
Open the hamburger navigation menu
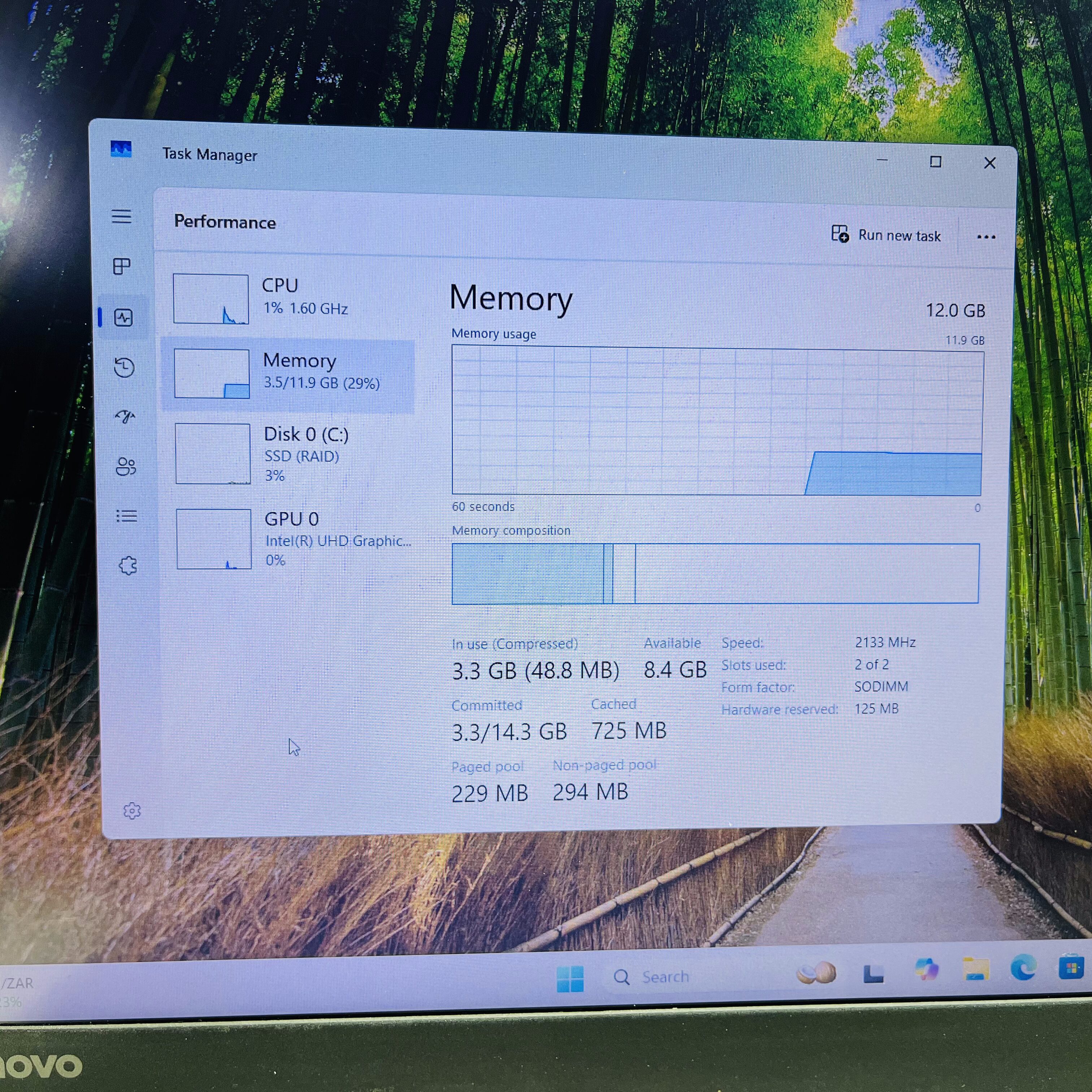122,216
